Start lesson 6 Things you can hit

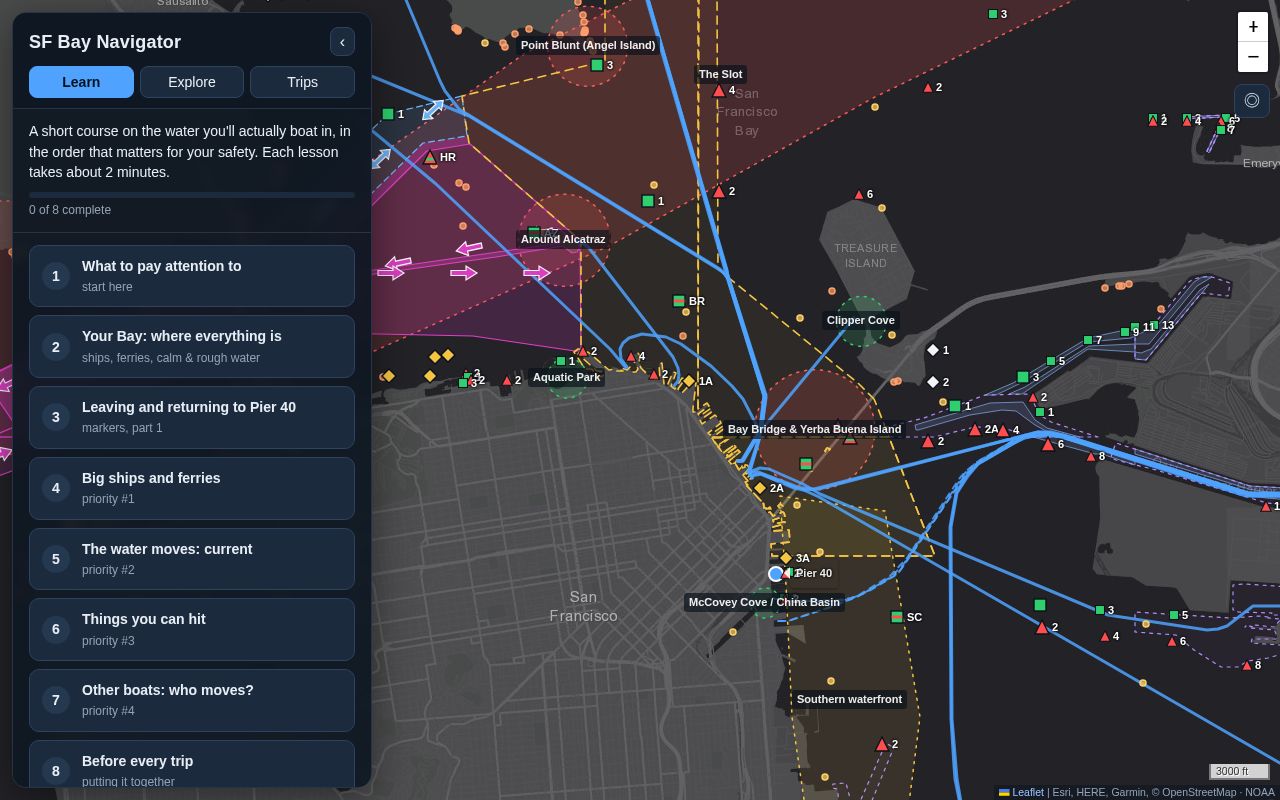click(192, 629)
